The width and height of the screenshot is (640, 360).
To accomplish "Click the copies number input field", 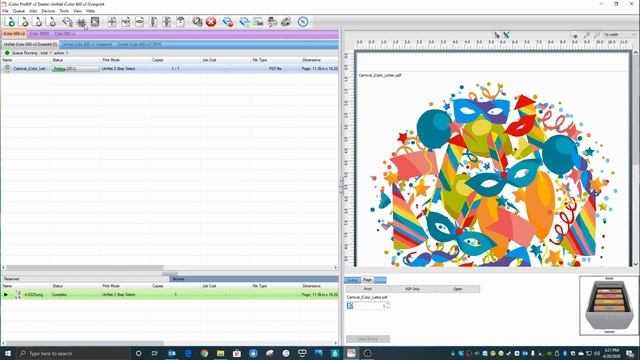I will [370, 305].
